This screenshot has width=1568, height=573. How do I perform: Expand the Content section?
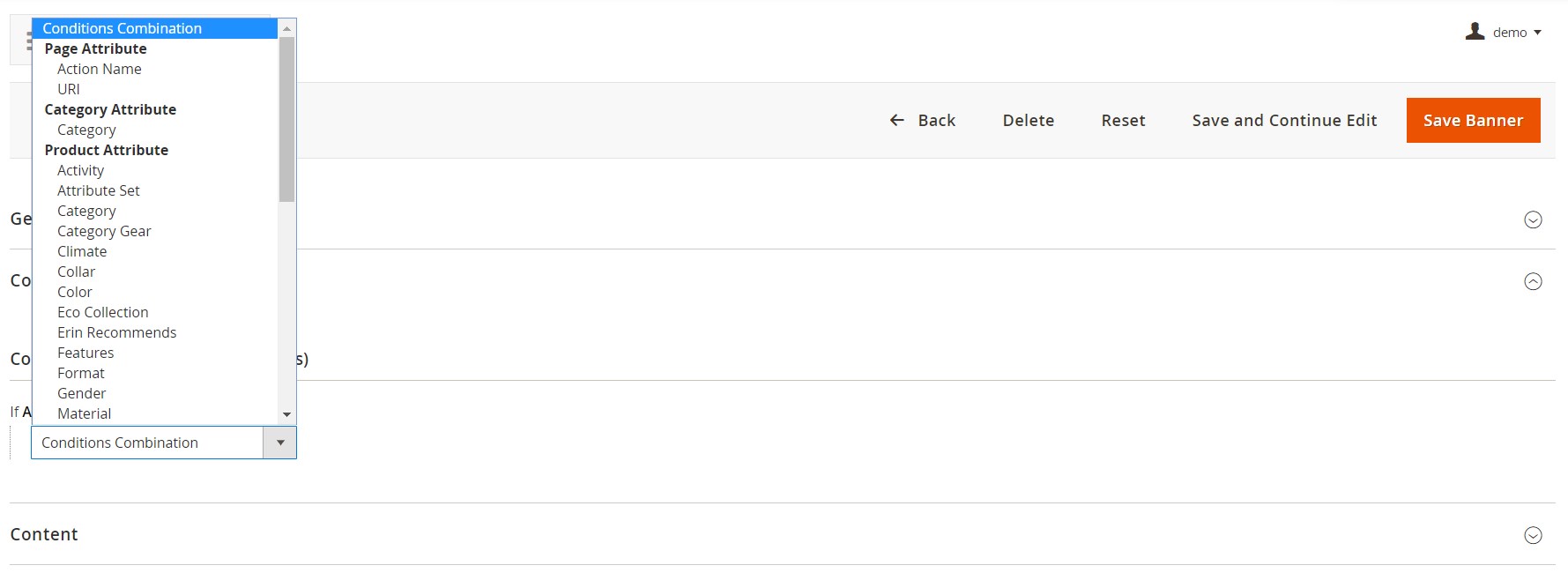pyautogui.click(x=1533, y=535)
